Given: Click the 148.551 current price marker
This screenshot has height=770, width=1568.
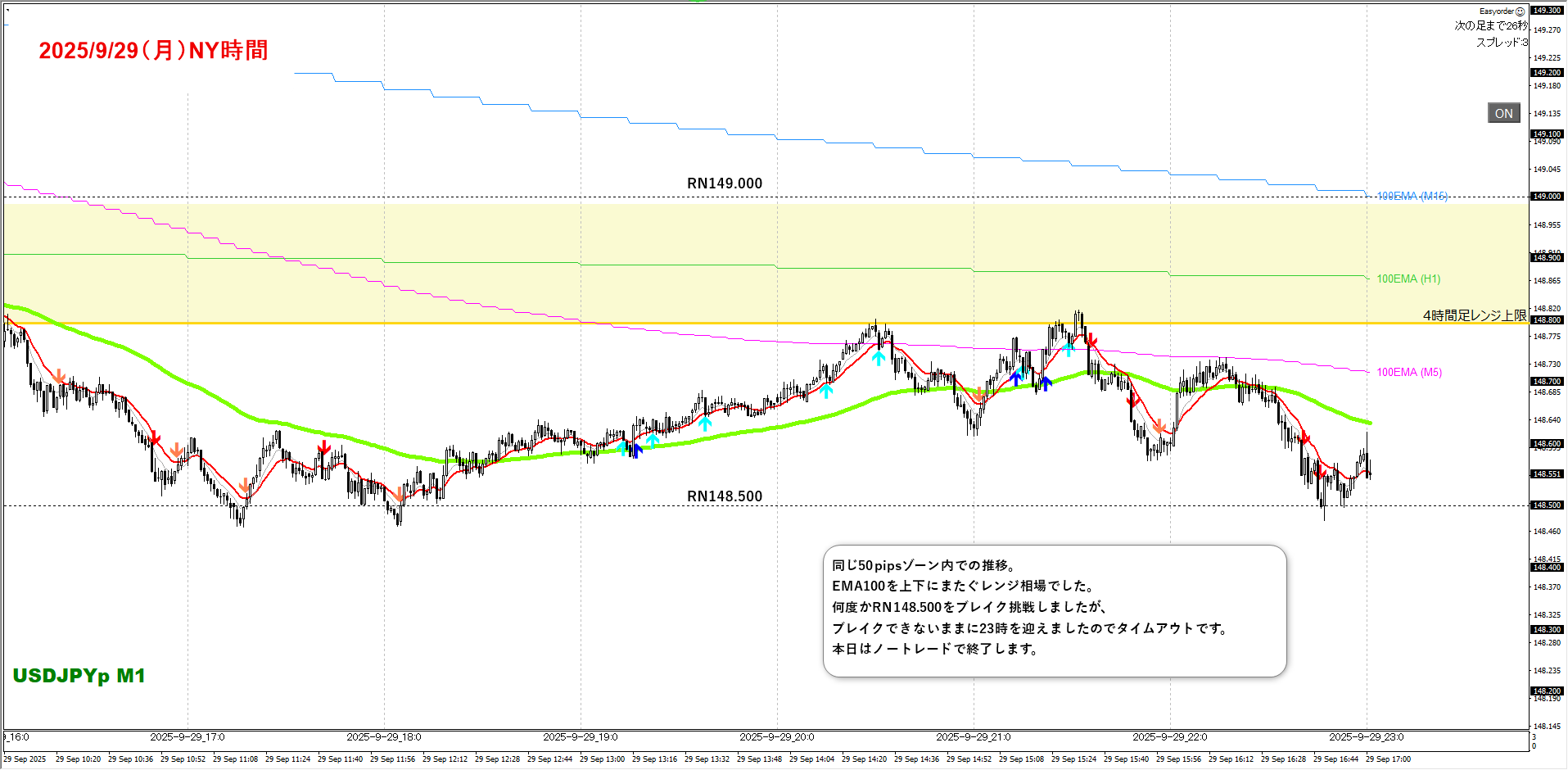Looking at the screenshot, I should tap(1547, 474).
